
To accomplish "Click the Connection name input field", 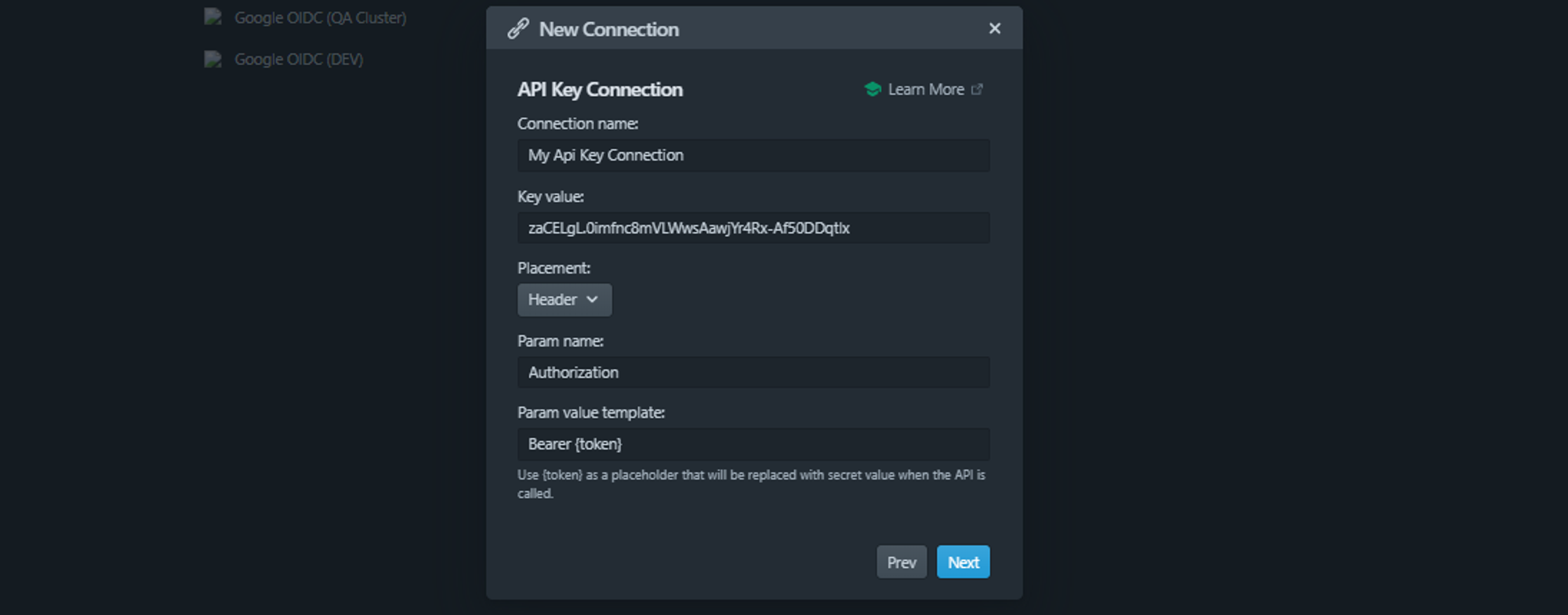I will tap(753, 155).
